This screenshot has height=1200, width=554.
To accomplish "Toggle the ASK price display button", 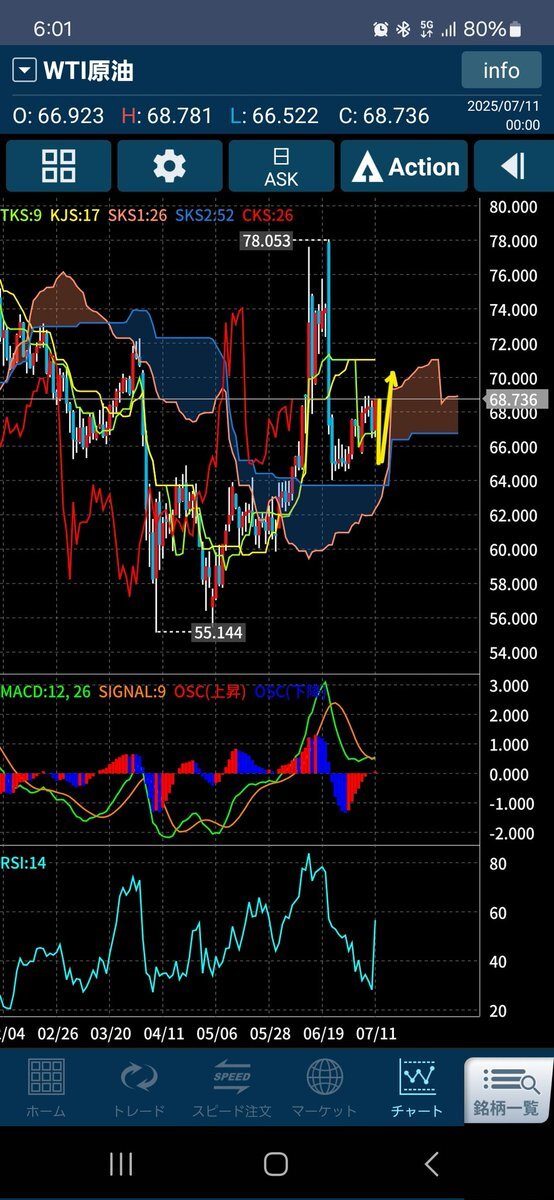I will click(x=281, y=166).
